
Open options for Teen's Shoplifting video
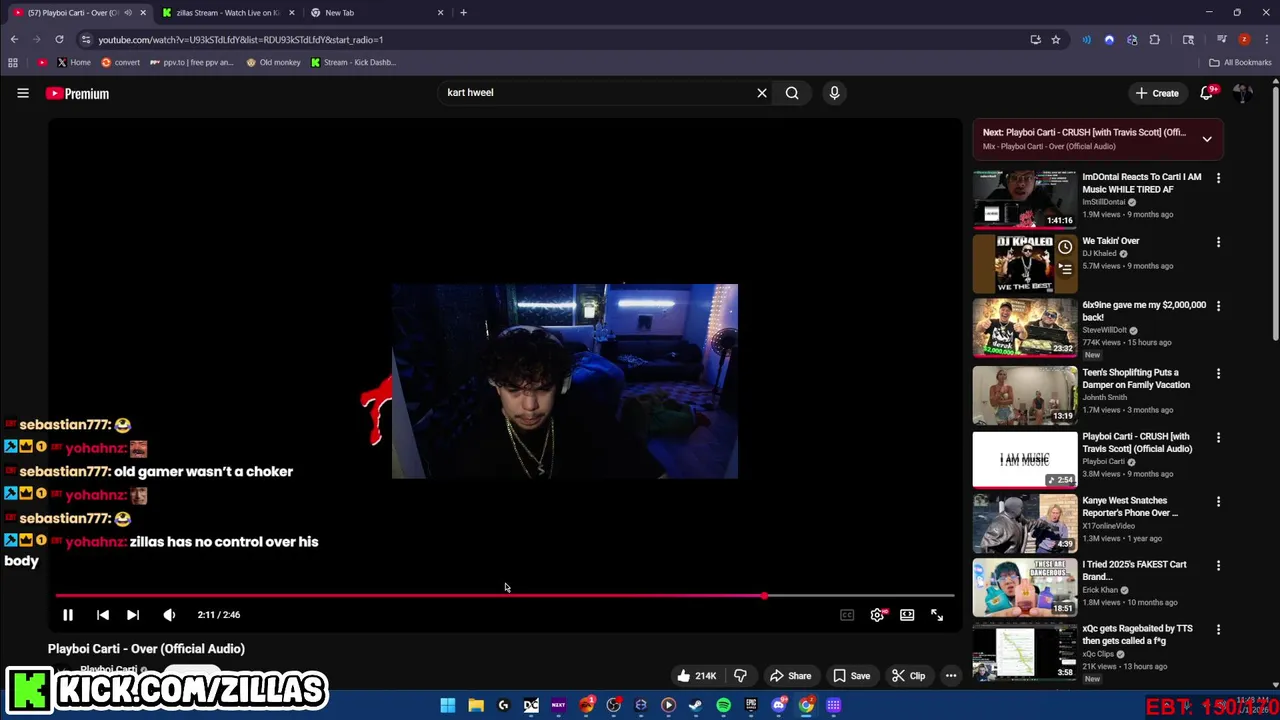click(x=1218, y=374)
